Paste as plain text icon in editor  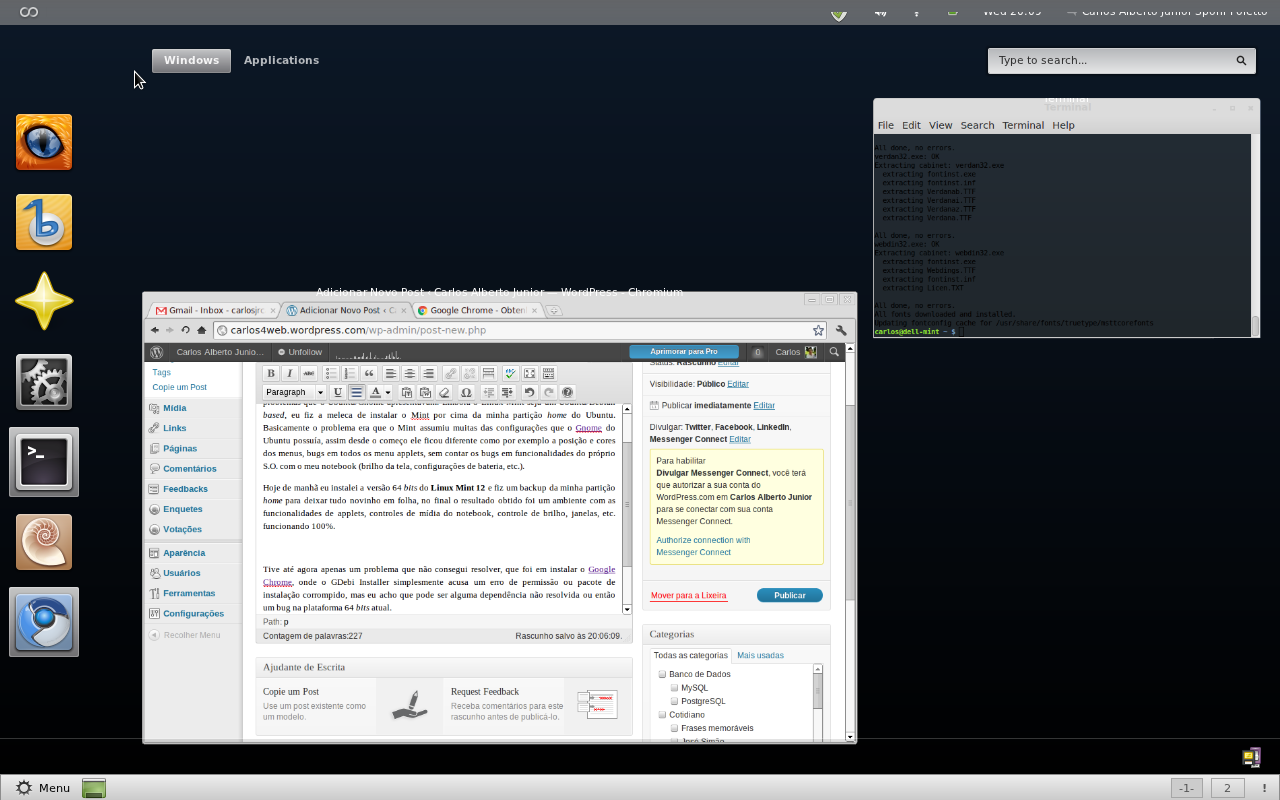click(406, 392)
